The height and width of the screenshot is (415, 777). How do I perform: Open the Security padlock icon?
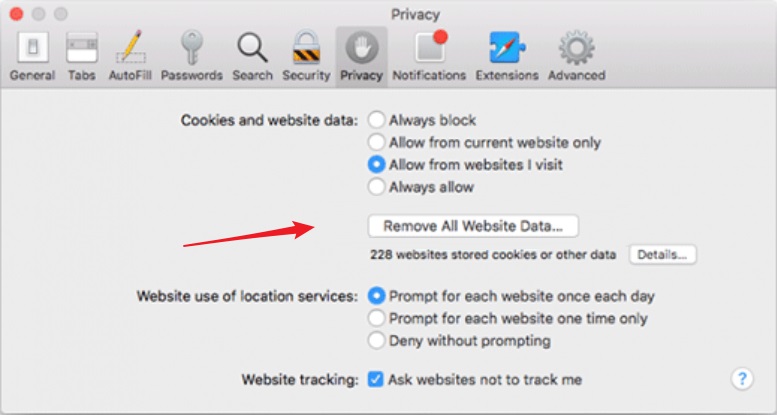(306, 47)
